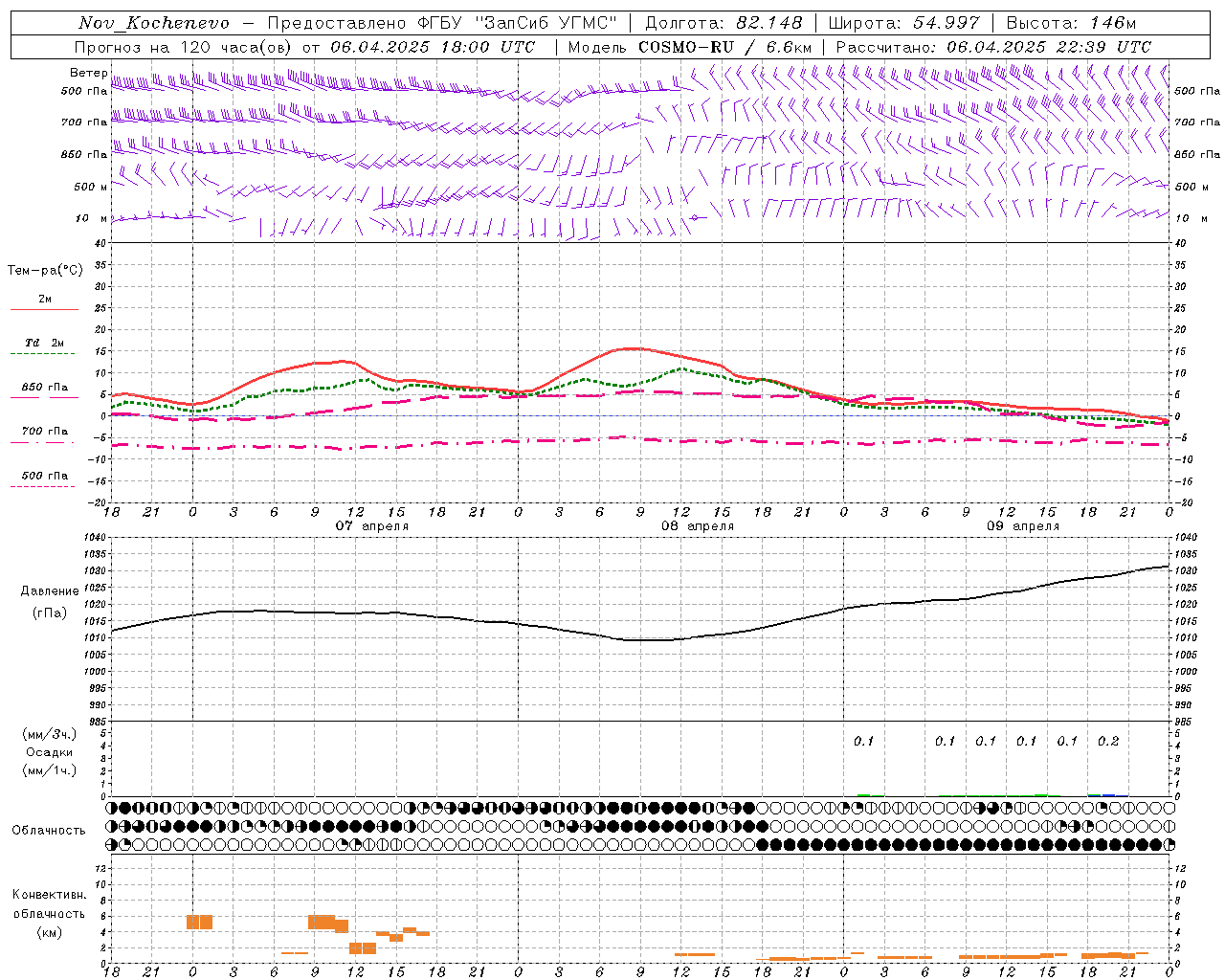Click the model label "COSMO-RU / 6.6км"

tap(724, 46)
